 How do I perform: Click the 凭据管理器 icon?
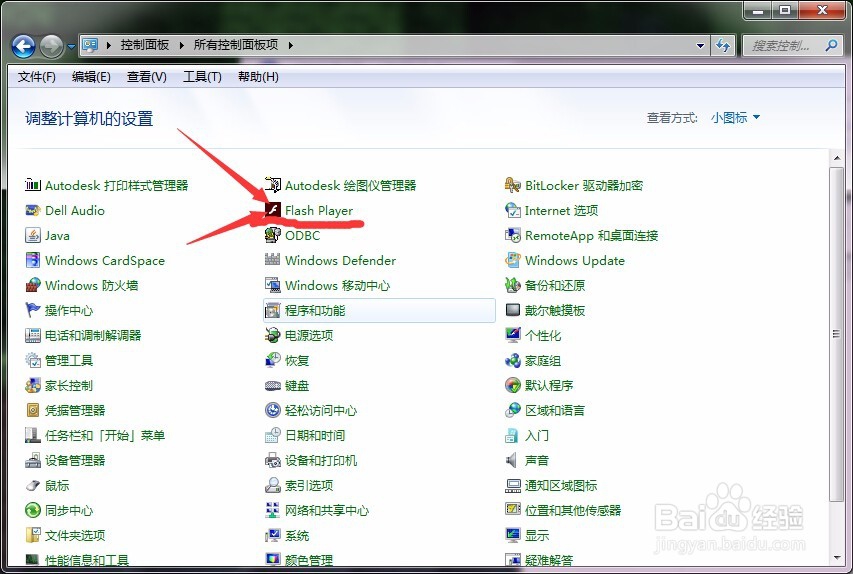coord(33,410)
